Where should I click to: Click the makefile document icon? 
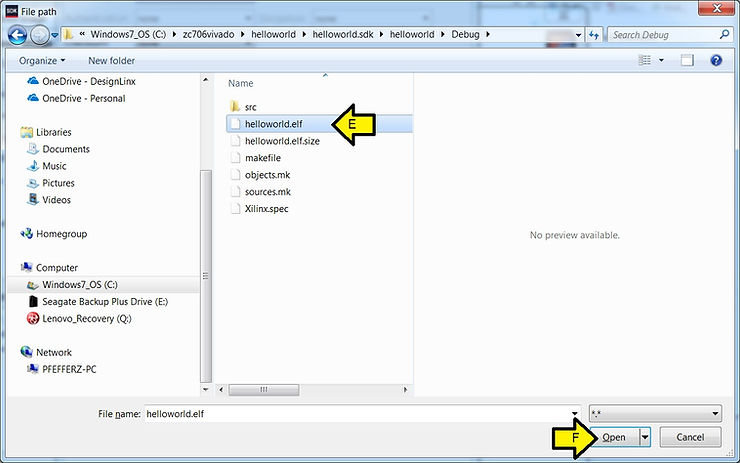(235, 158)
